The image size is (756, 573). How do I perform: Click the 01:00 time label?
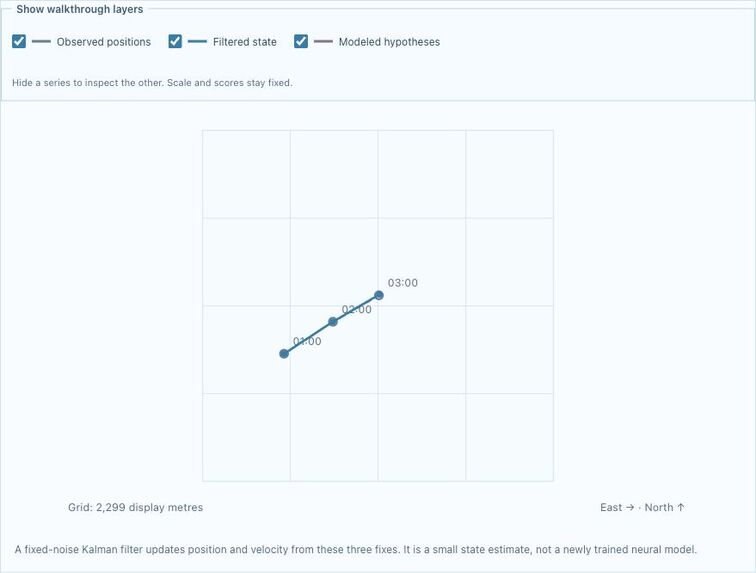(x=307, y=341)
